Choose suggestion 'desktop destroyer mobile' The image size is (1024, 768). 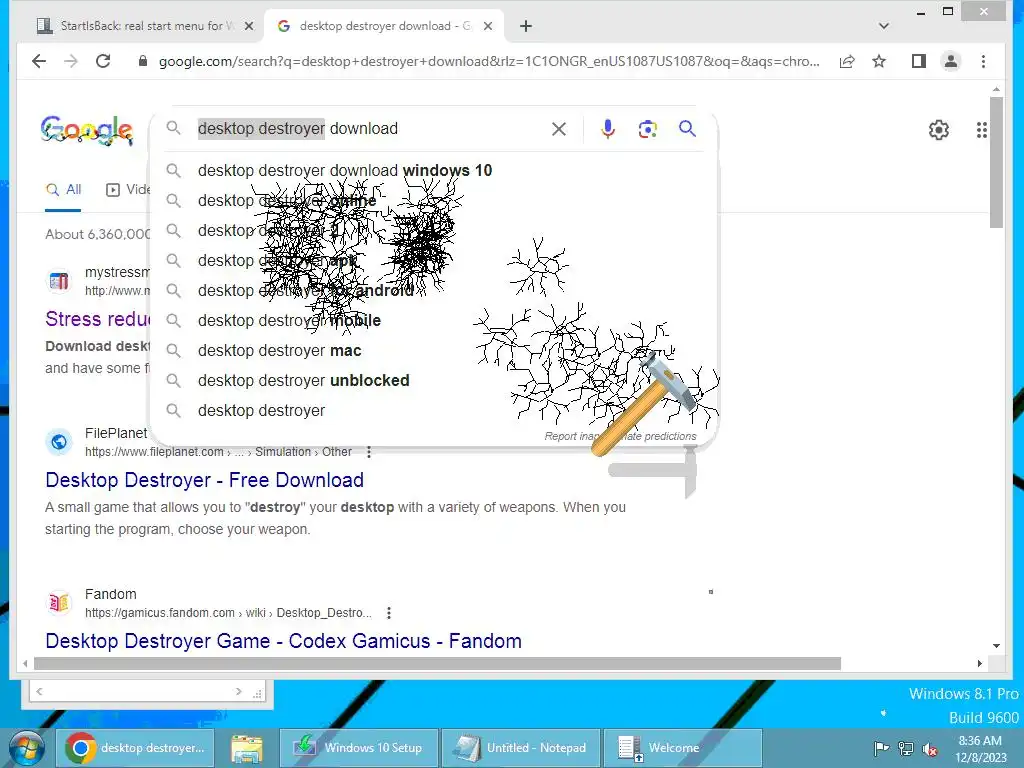pos(289,321)
